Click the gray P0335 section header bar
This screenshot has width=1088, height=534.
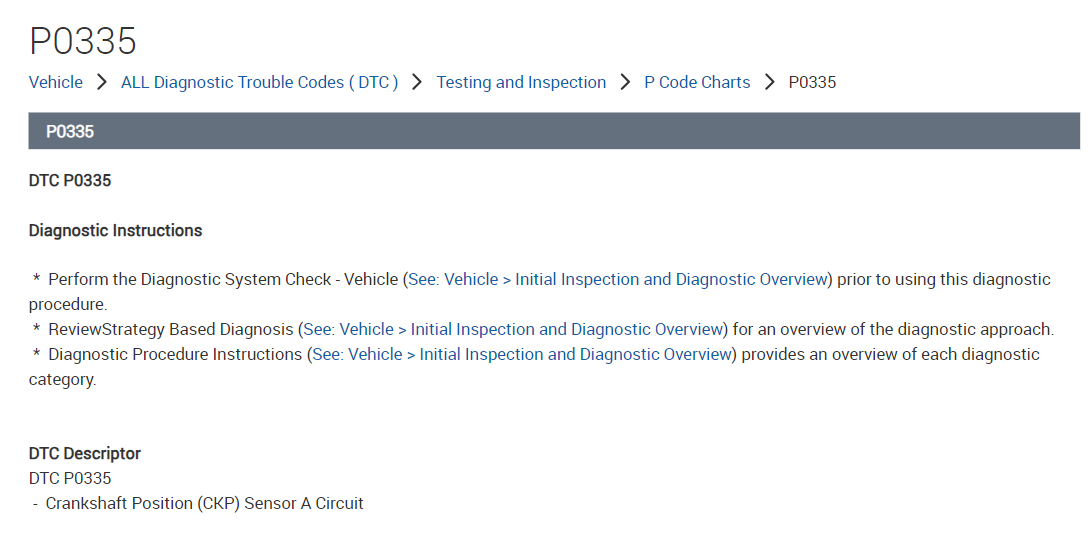554,131
